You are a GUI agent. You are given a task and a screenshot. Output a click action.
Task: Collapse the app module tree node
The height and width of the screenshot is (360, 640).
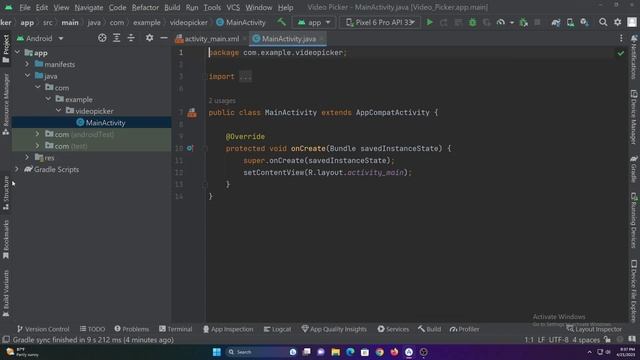[x=18, y=53]
